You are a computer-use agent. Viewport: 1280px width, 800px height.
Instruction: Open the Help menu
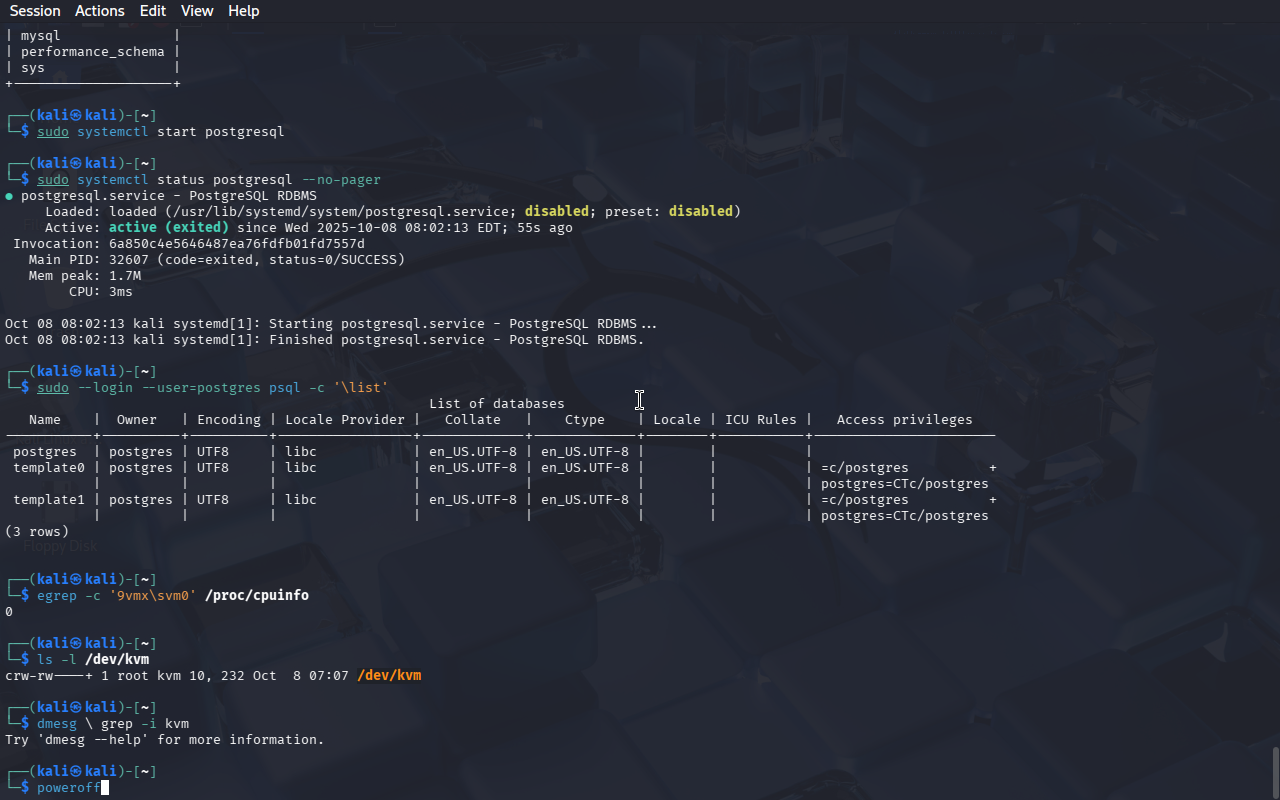[243, 11]
